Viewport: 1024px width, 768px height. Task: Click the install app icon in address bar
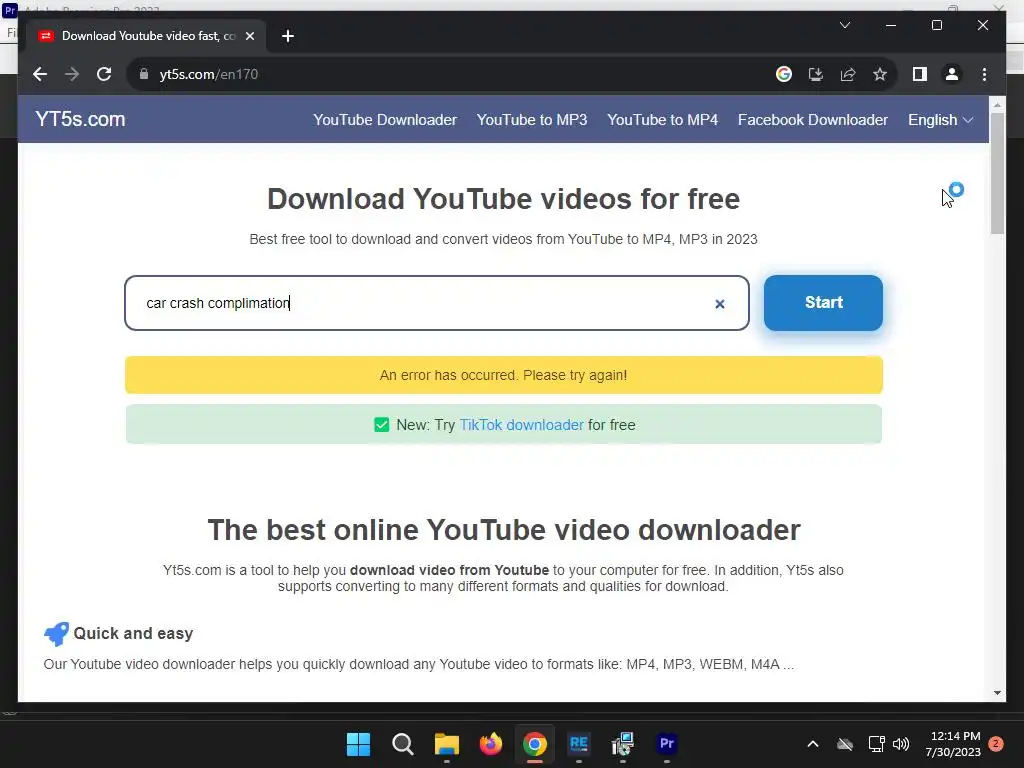[x=816, y=74]
